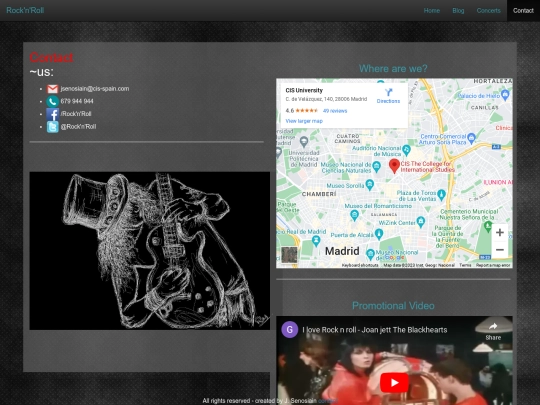
Task: Click the WiZink Center map marker
Action: pyautogui.click(x=420, y=222)
